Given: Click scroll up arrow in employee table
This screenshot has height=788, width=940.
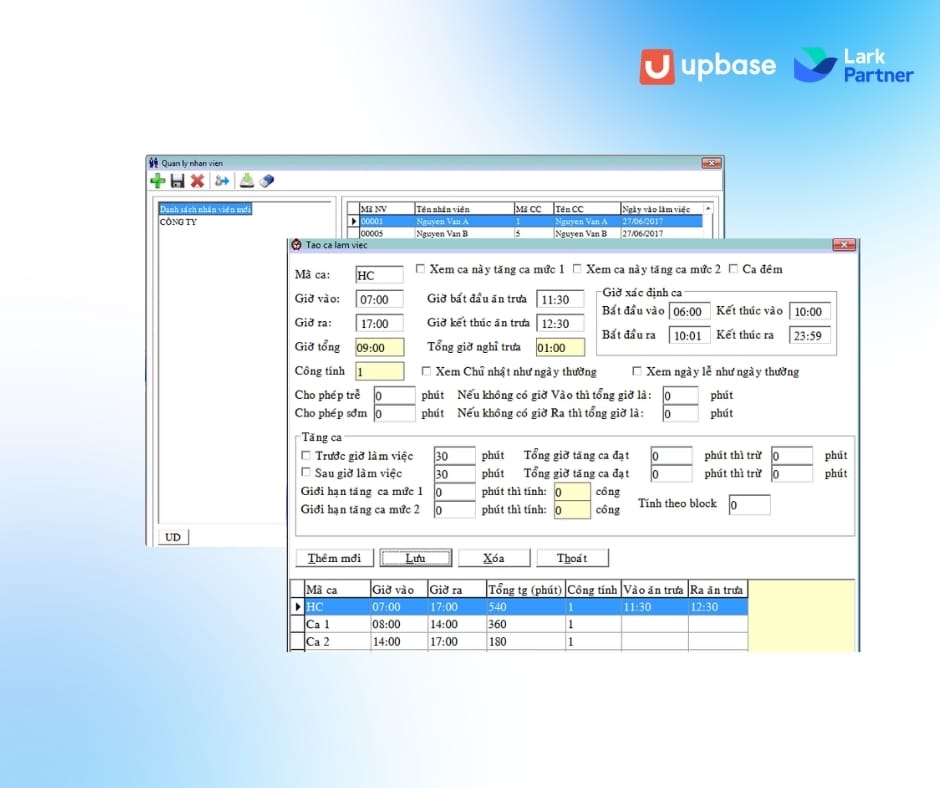Looking at the screenshot, I should pos(708,209).
